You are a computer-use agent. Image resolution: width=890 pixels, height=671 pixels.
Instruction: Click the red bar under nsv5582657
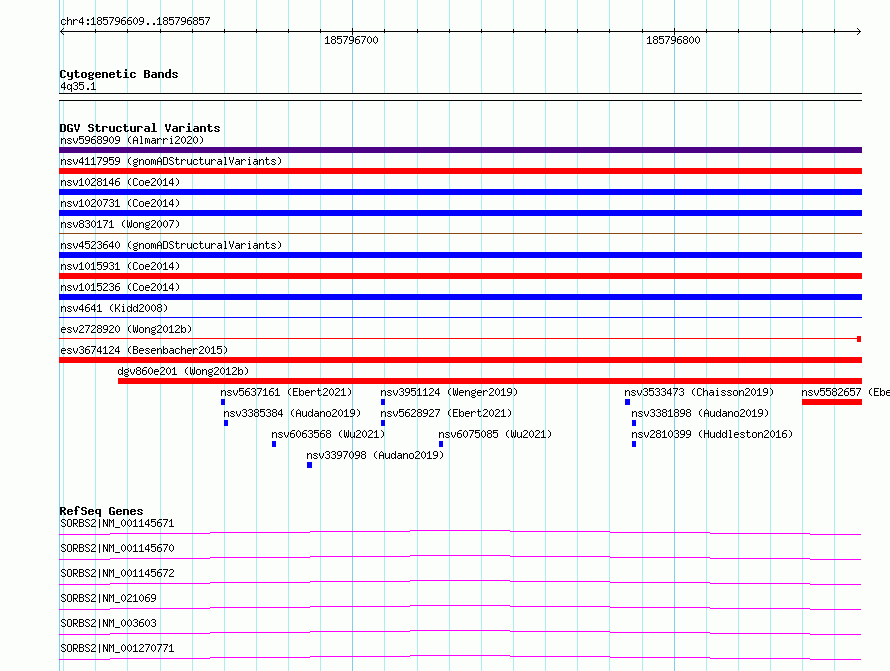[832, 402]
